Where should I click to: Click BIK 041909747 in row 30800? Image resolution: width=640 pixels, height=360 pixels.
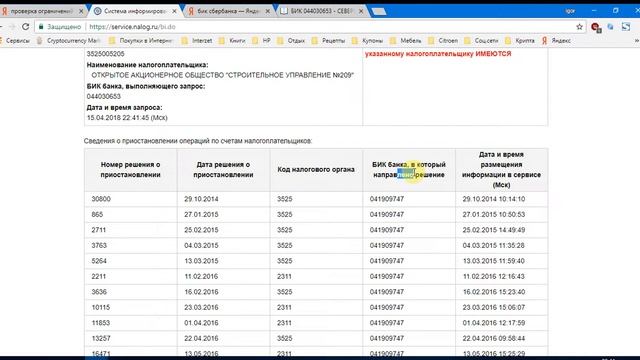coord(387,199)
